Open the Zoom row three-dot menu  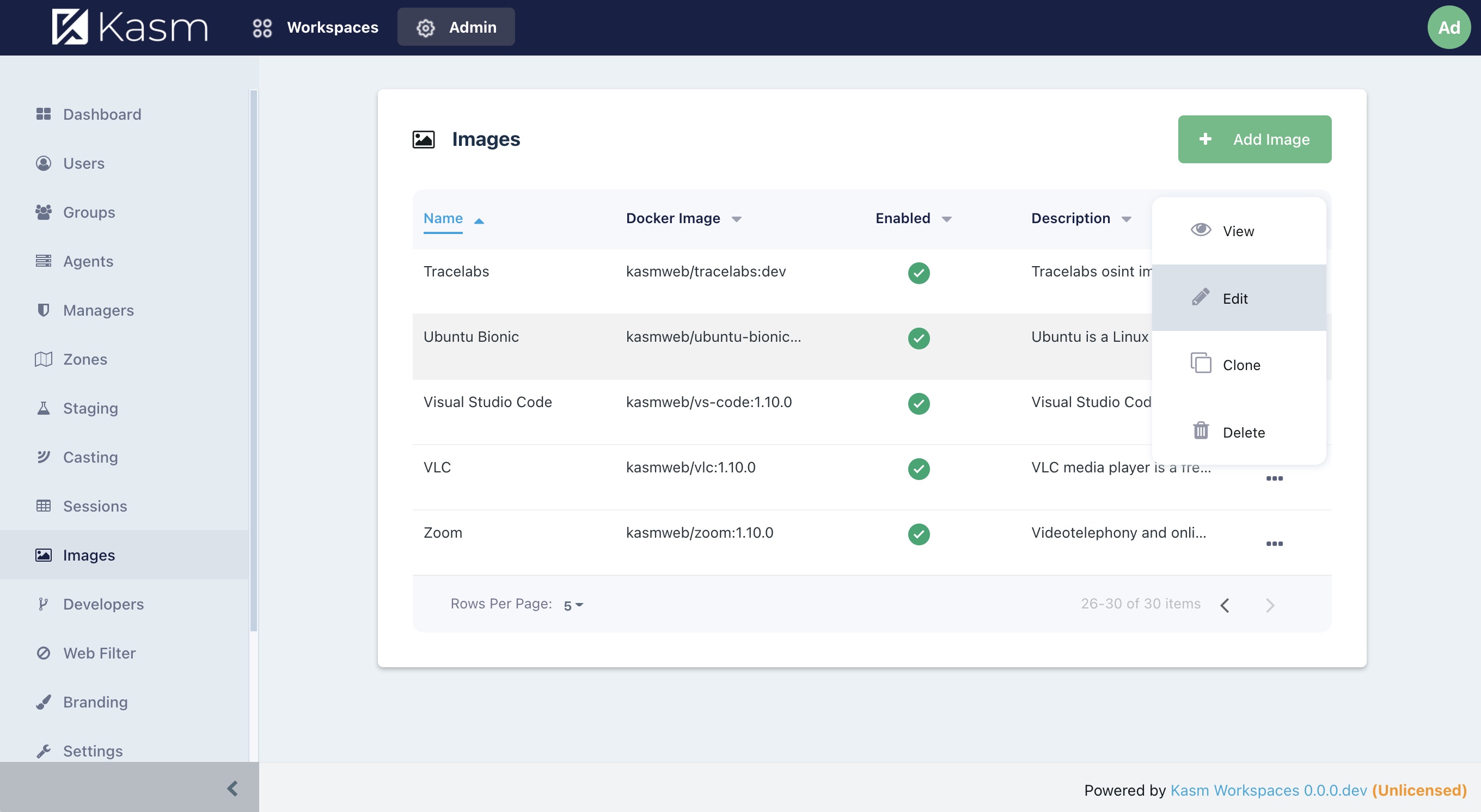click(1274, 543)
